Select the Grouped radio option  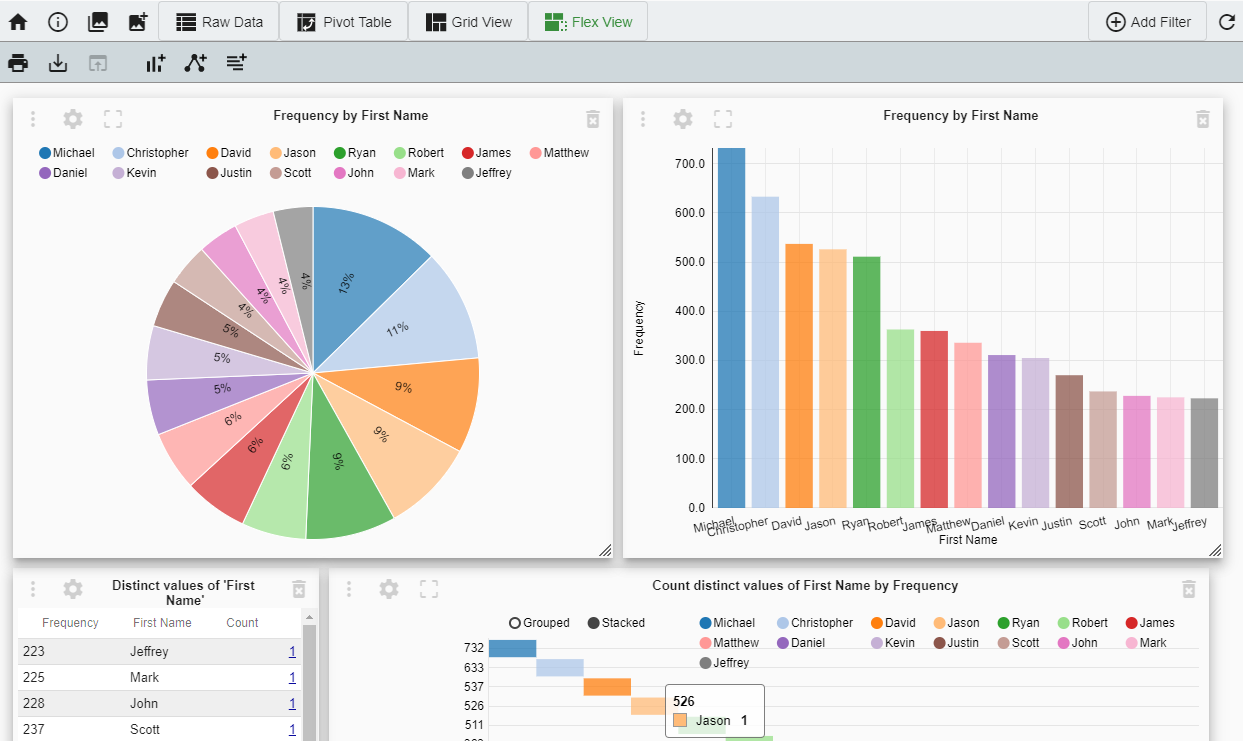pos(539,623)
